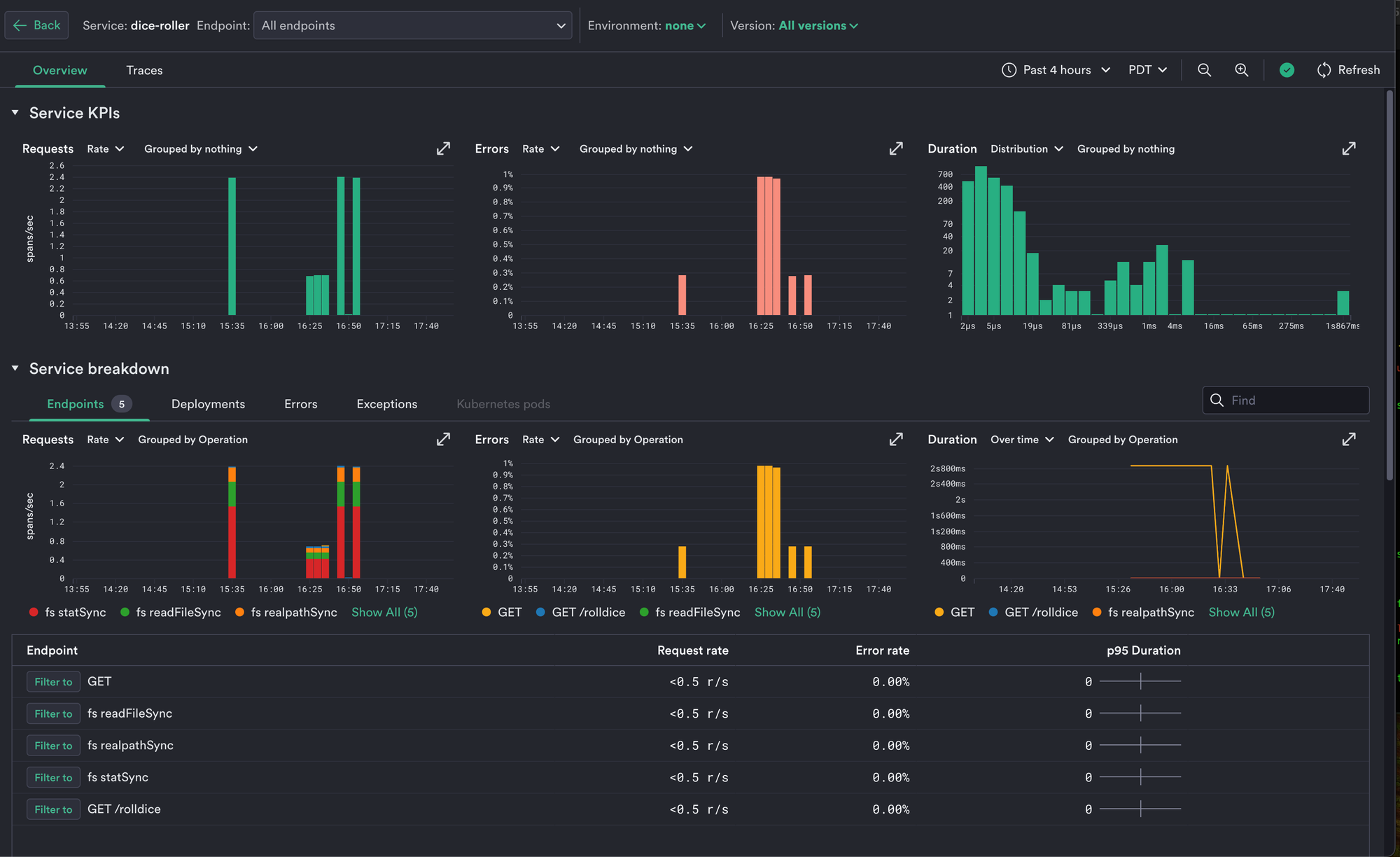Click the 'GET /rolldice' endpoint name in table
1400x857 pixels.
124,809
